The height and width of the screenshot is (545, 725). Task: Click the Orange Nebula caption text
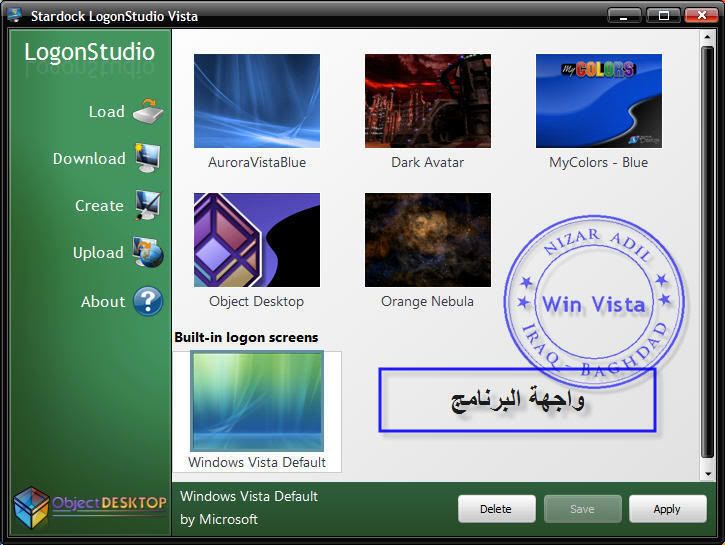coord(427,301)
